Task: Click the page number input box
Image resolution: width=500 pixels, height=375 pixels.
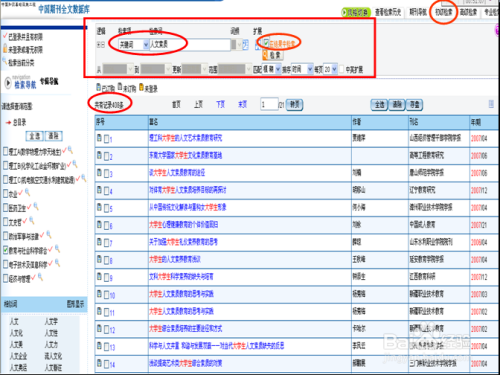Action: 269,105
